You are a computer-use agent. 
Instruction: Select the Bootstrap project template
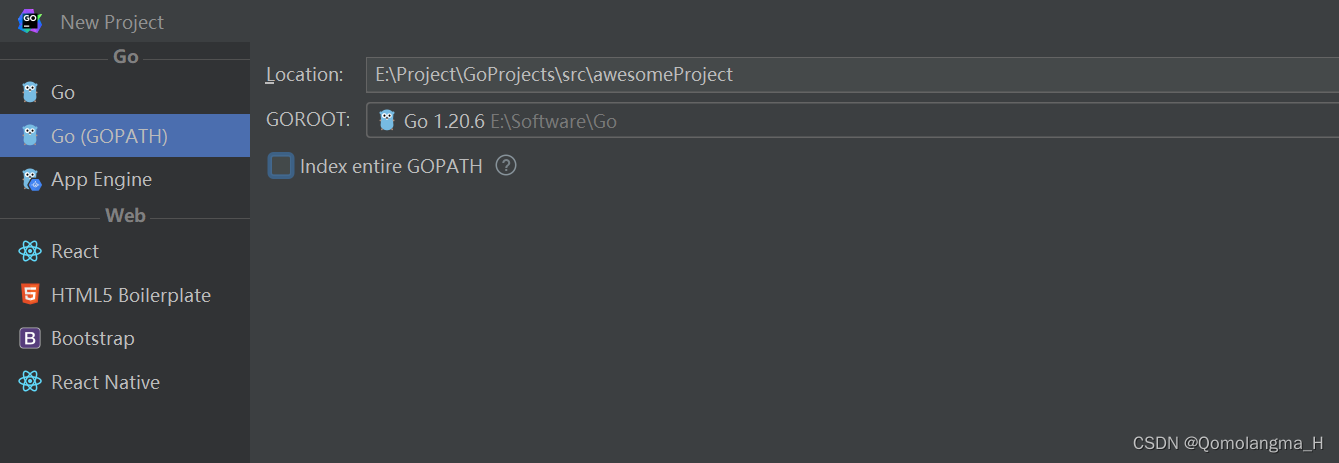click(93, 339)
